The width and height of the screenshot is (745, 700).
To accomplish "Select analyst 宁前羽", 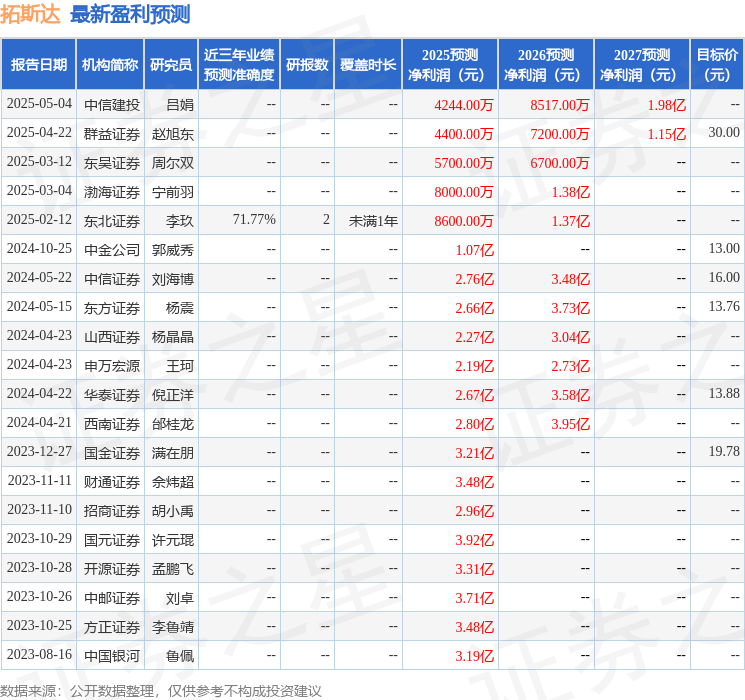I will tap(172, 192).
